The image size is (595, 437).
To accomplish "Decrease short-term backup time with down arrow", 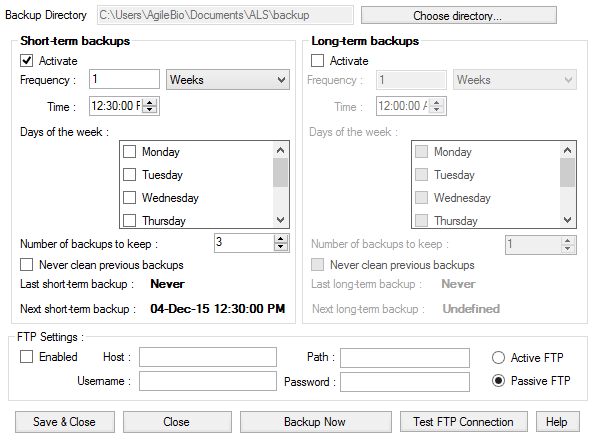I will (150, 109).
